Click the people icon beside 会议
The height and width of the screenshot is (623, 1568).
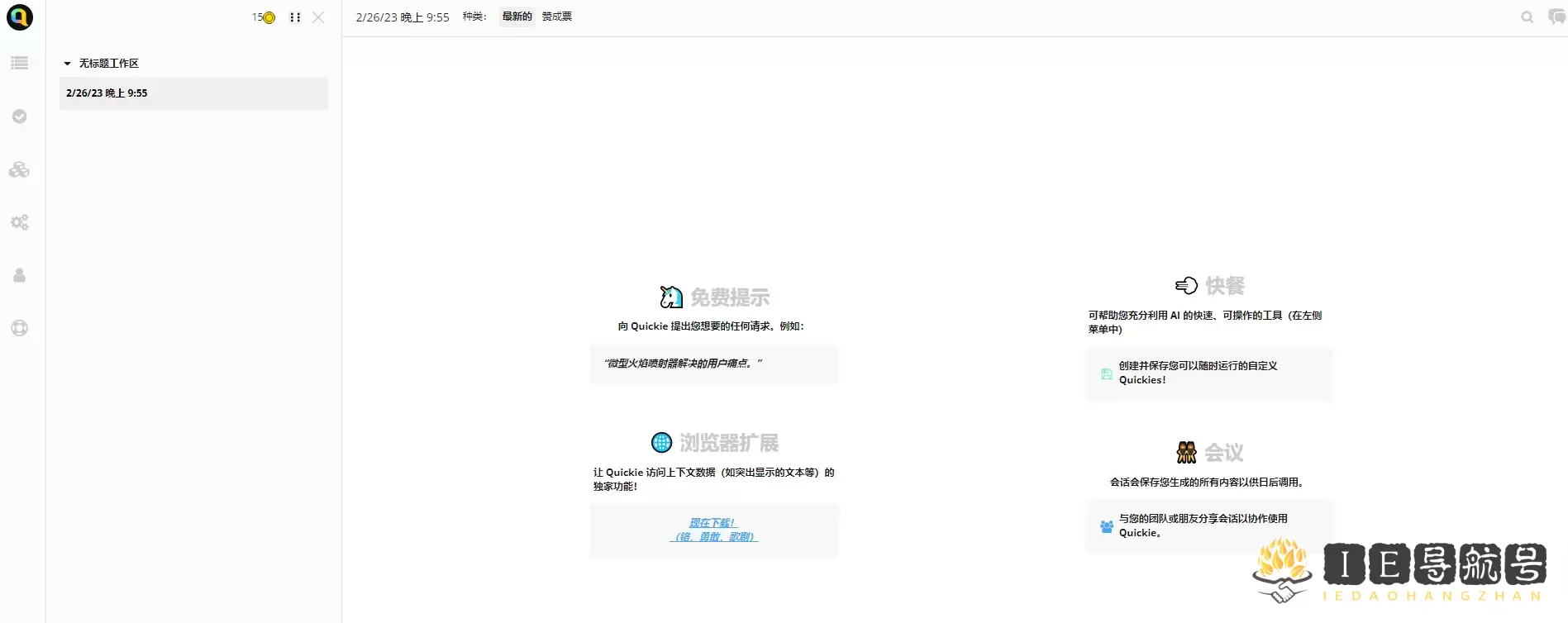click(1187, 452)
